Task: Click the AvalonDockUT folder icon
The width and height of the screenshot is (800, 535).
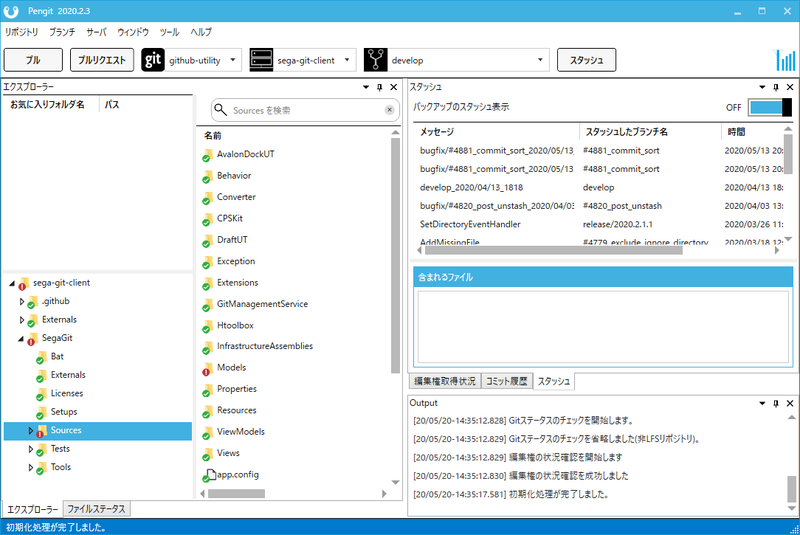Action: pyautogui.click(x=207, y=155)
